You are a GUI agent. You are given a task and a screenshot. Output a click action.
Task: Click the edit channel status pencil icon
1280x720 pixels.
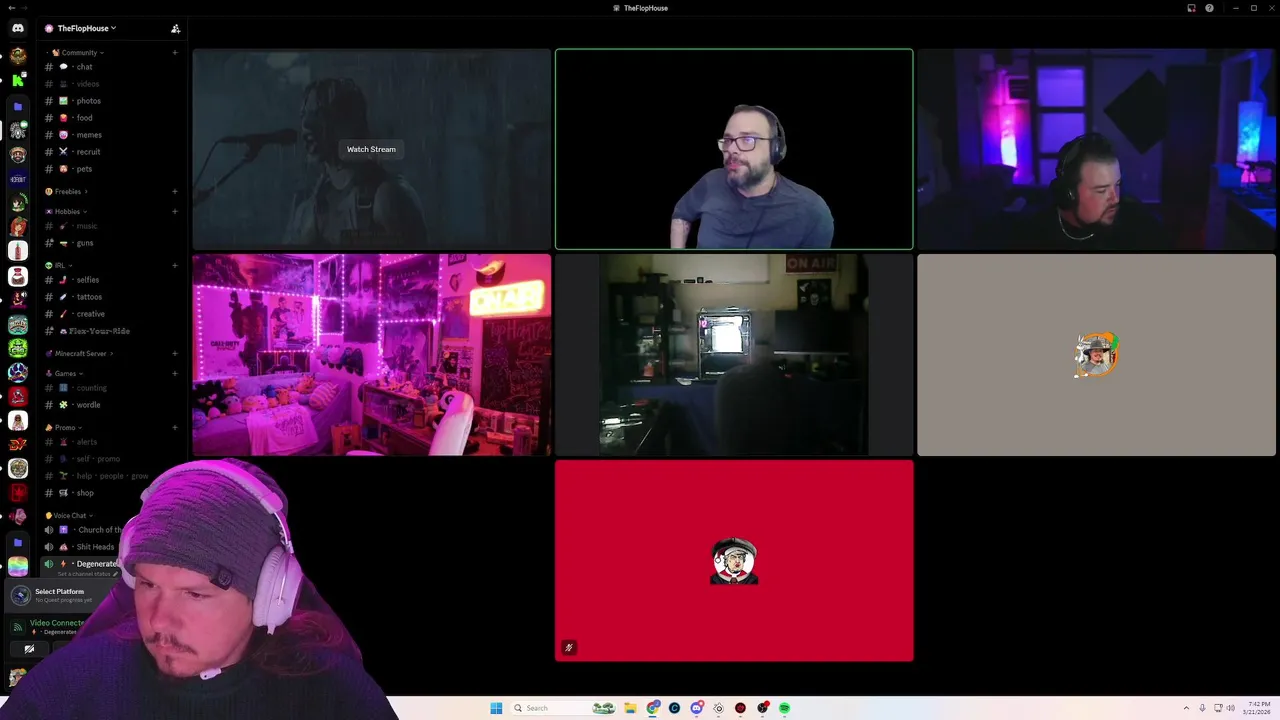coord(115,574)
